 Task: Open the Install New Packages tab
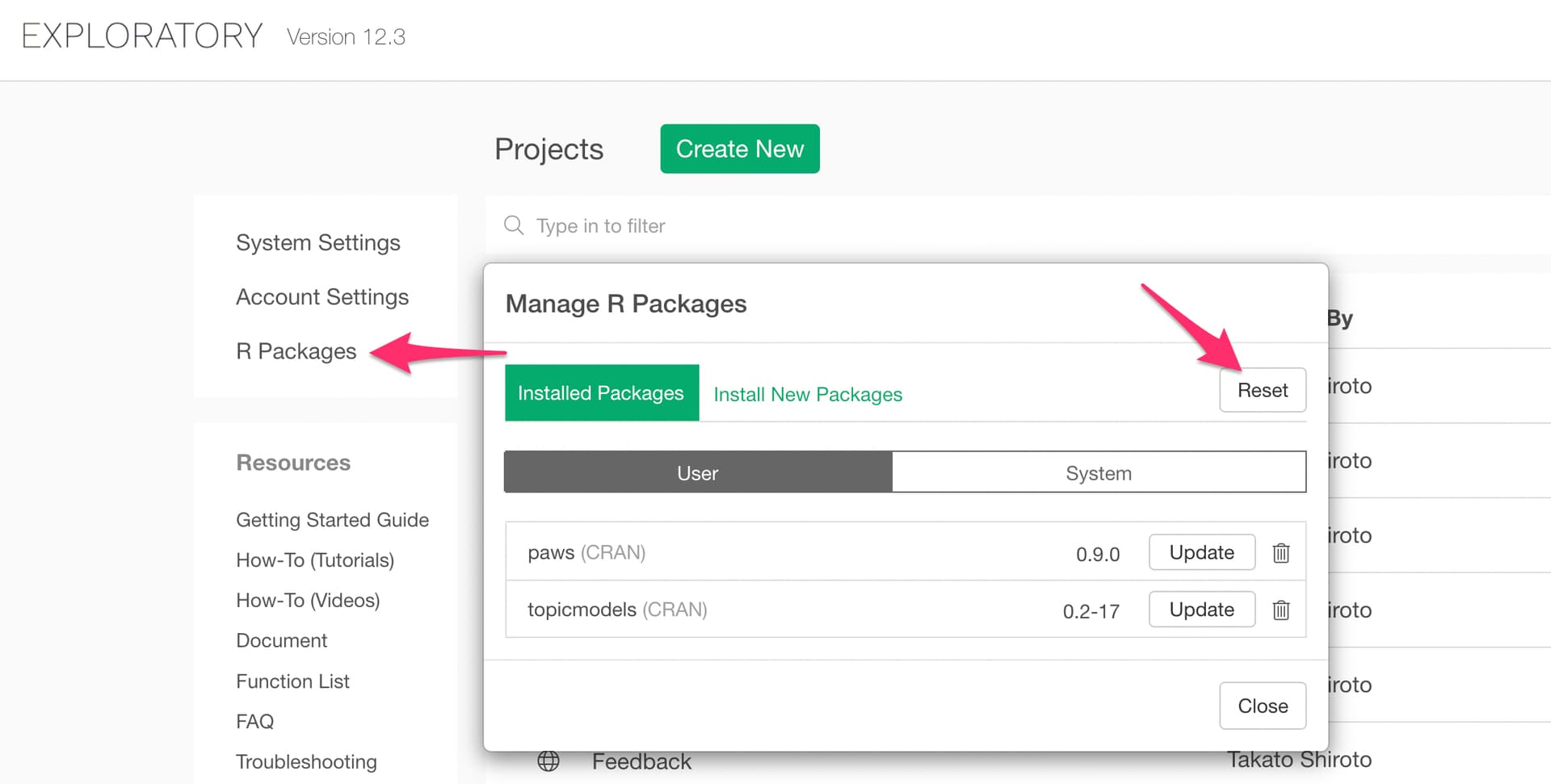(x=808, y=394)
